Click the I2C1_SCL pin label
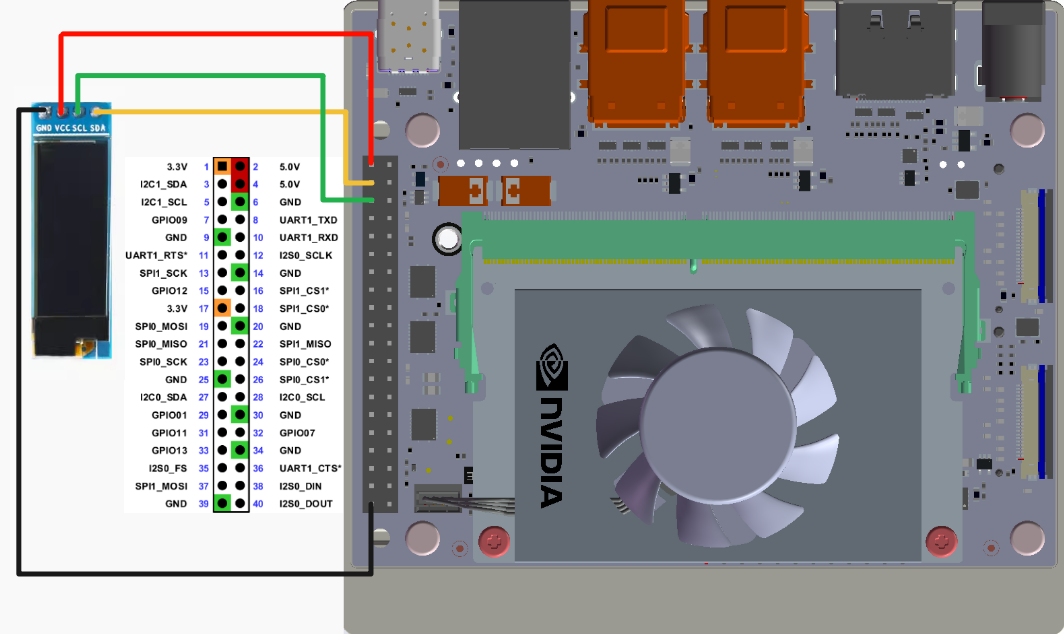 [x=163, y=202]
